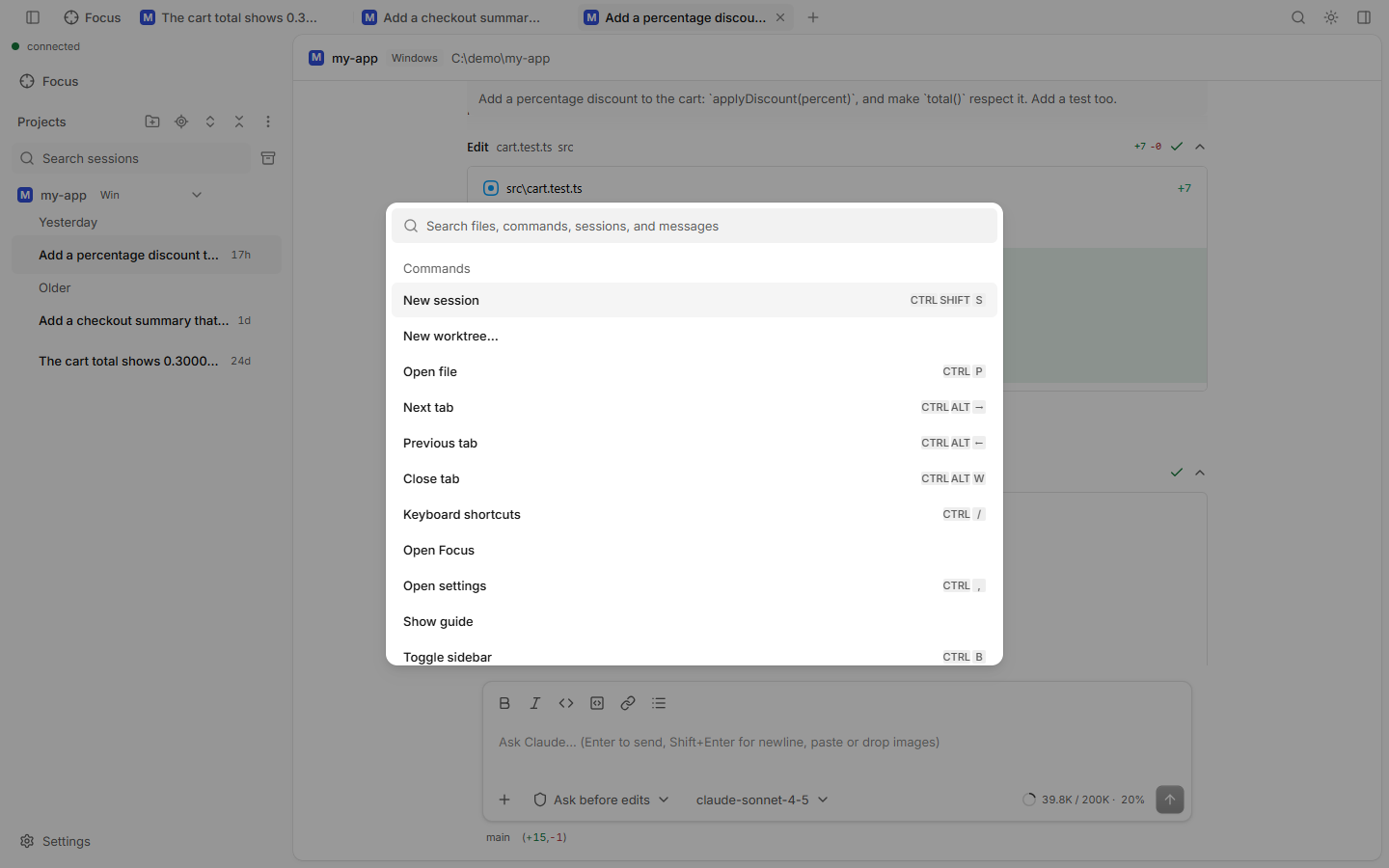
Task: Insert a code block in the composer
Action: click(x=597, y=703)
